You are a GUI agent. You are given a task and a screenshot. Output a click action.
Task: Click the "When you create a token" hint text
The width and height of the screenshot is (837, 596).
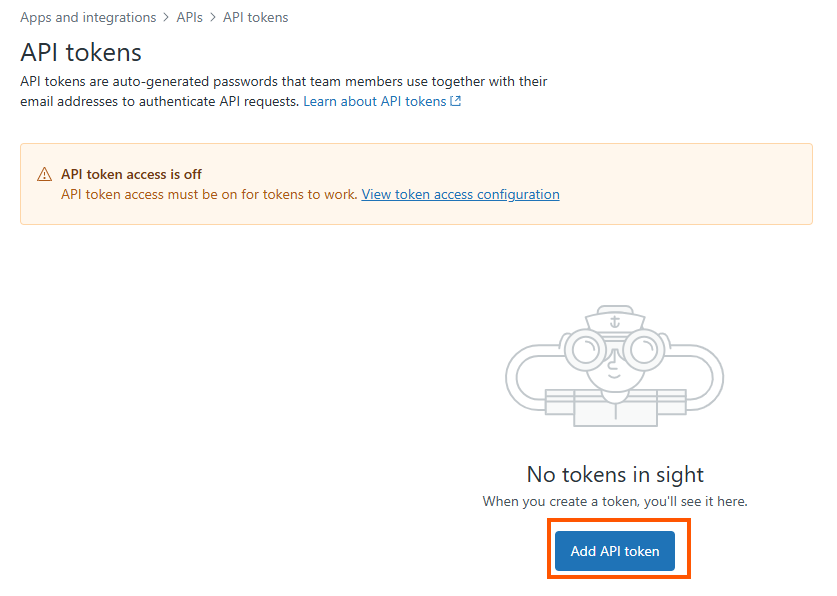tap(615, 501)
